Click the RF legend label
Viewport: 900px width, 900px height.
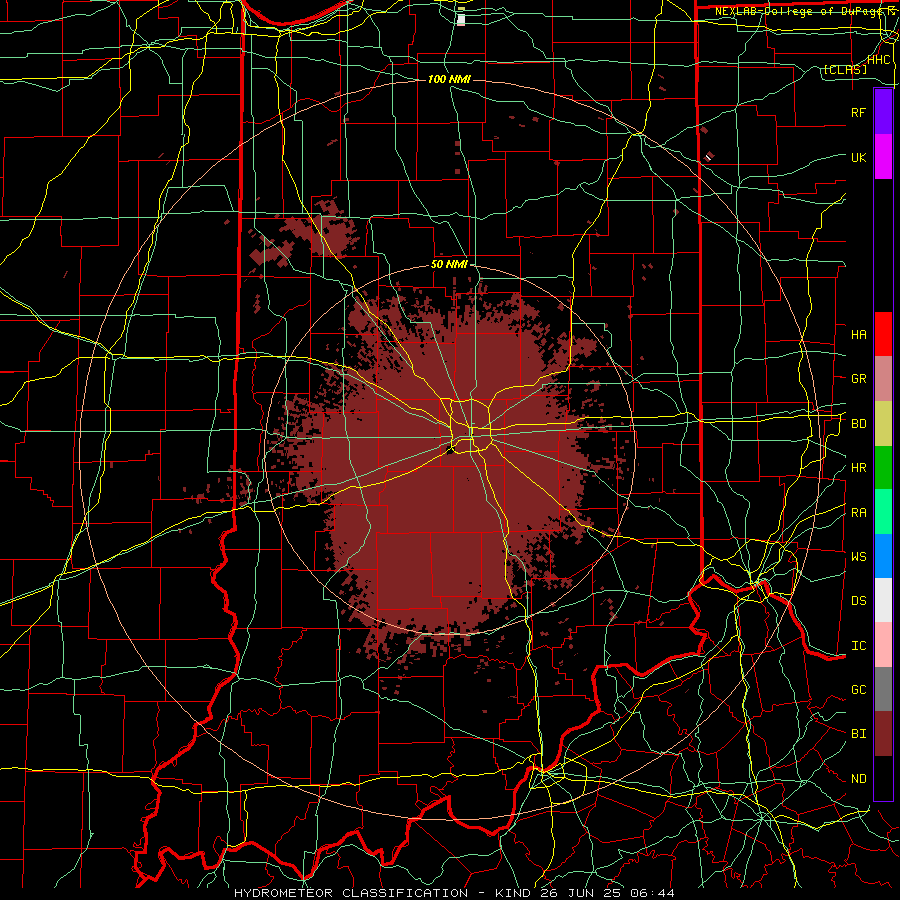click(x=859, y=112)
